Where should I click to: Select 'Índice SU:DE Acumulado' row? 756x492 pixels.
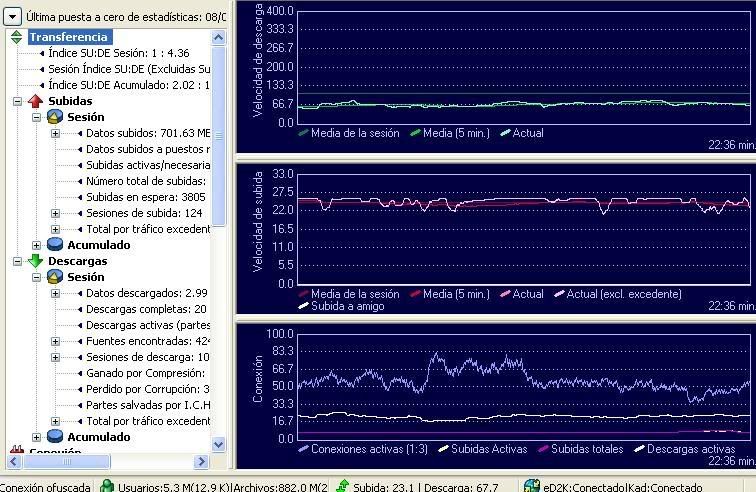click(129, 85)
